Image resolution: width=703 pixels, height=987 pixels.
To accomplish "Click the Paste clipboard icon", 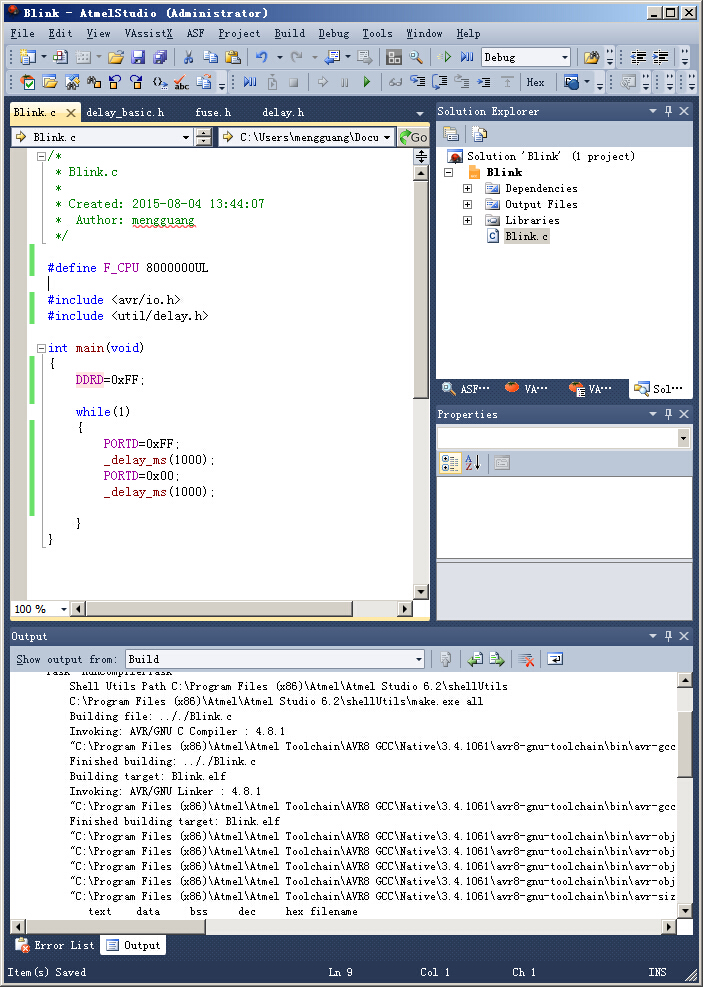I will [x=233, y=57].
